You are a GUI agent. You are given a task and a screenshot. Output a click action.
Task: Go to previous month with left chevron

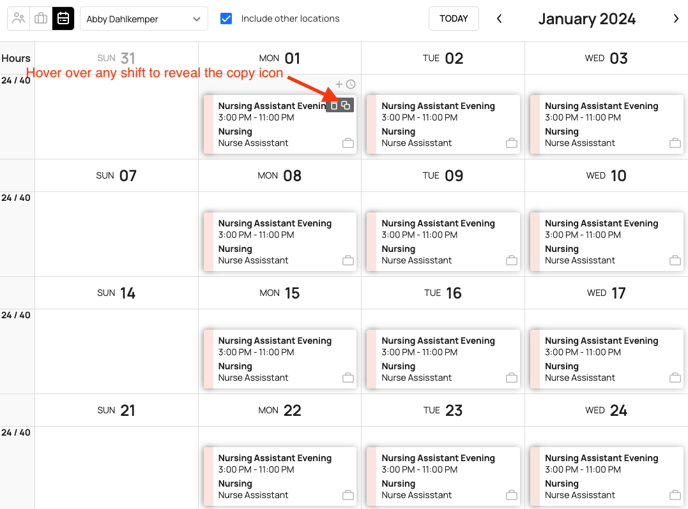tap(499, 18)
